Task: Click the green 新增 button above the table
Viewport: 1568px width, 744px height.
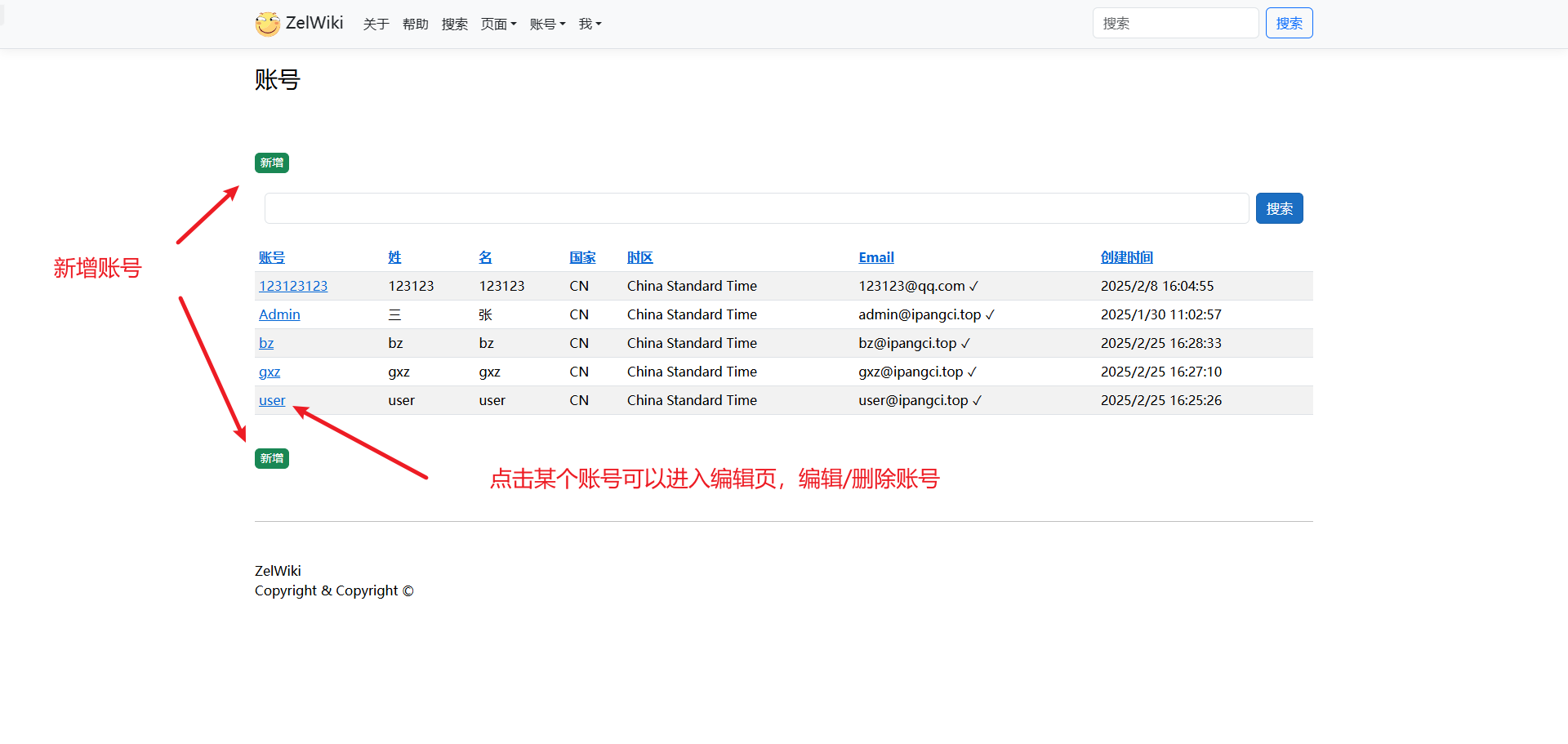Action: [272, 163]
